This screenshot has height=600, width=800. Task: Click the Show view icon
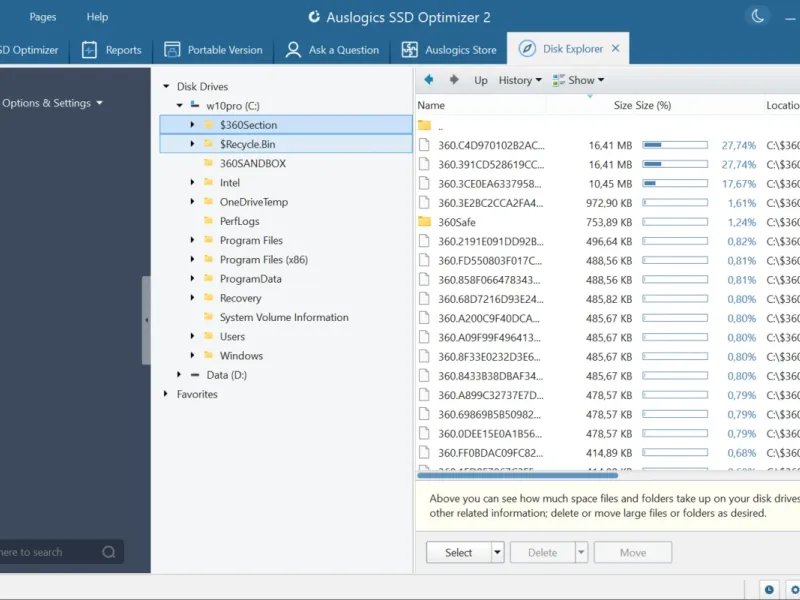(x=559, y=80)
